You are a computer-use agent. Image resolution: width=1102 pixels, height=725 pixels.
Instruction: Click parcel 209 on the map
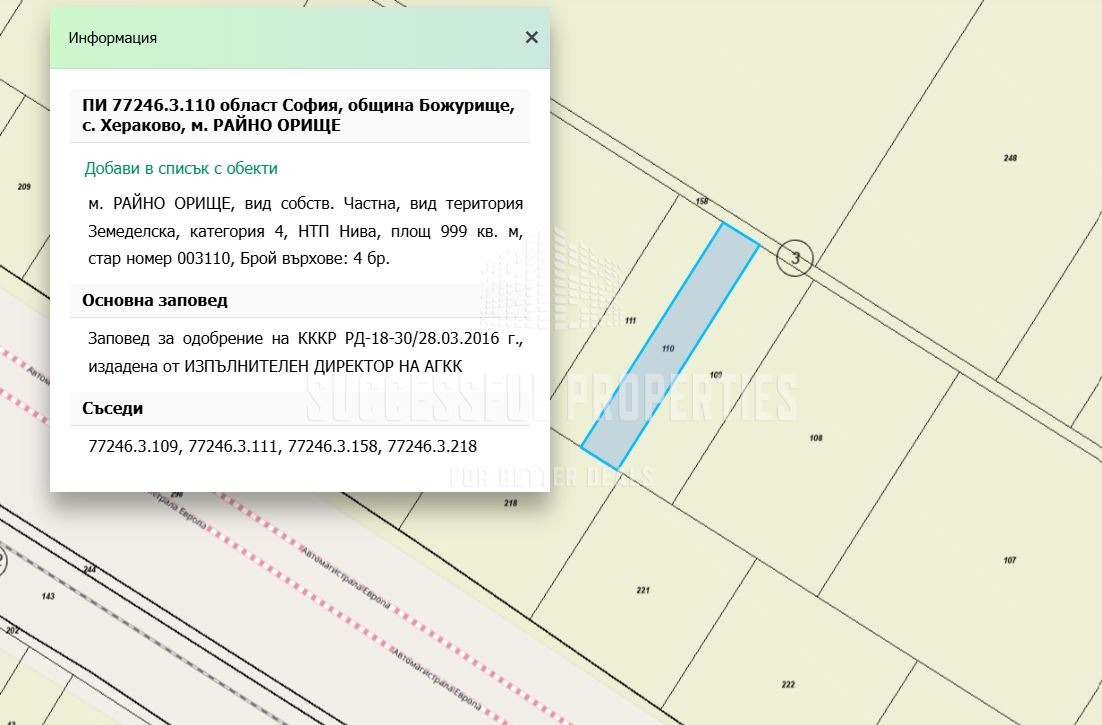click(x=25, y=187)
